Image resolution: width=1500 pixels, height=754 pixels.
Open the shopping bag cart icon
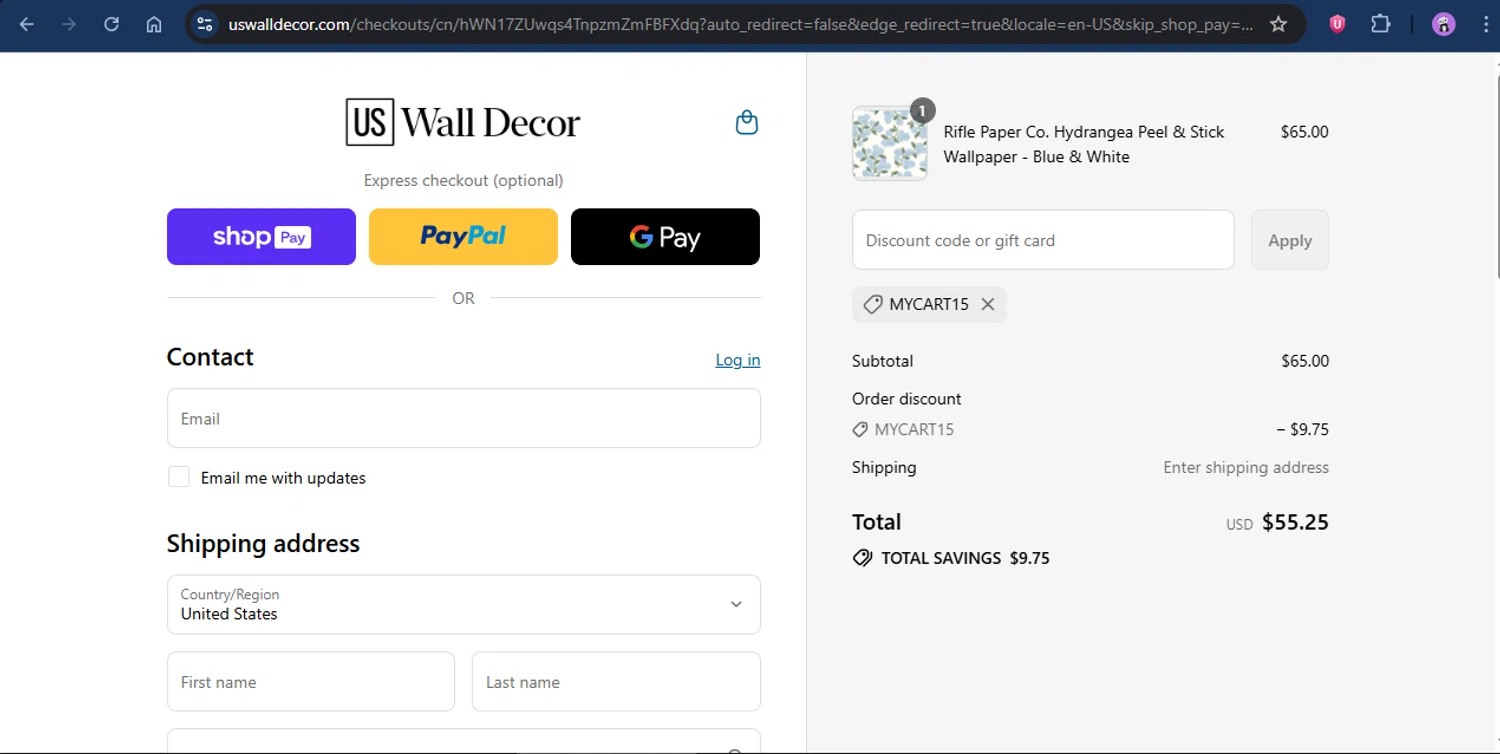click(x=746, y=123)
